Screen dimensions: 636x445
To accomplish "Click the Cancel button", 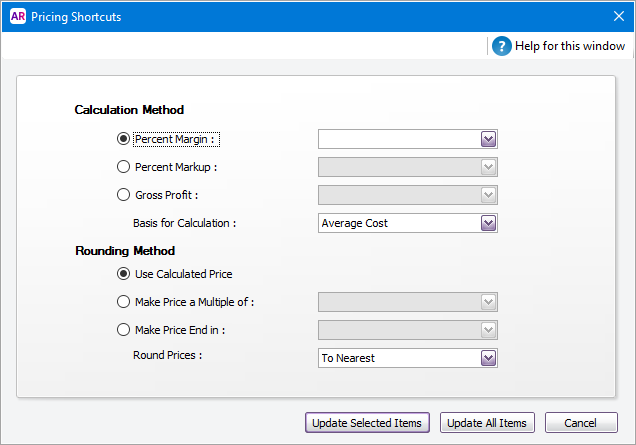I will pos(580,423).
